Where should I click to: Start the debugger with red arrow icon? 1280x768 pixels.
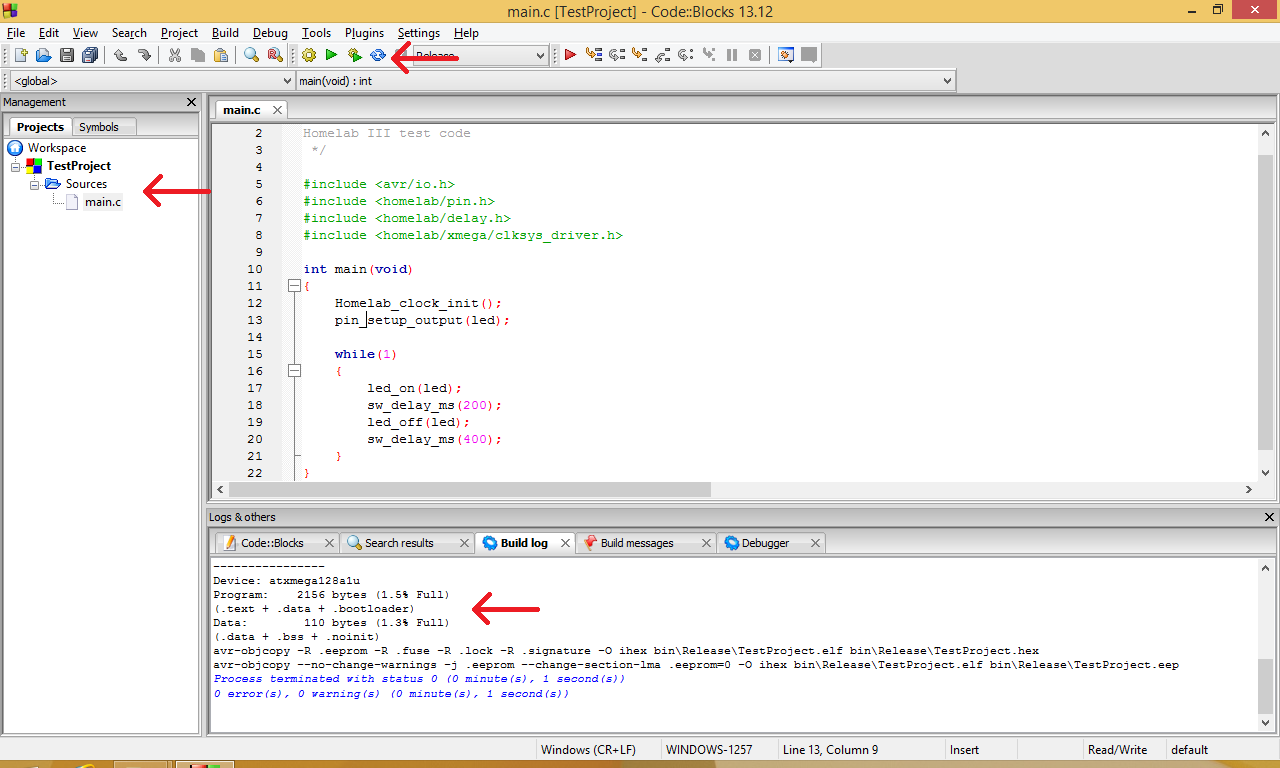[x=570, y=55]
